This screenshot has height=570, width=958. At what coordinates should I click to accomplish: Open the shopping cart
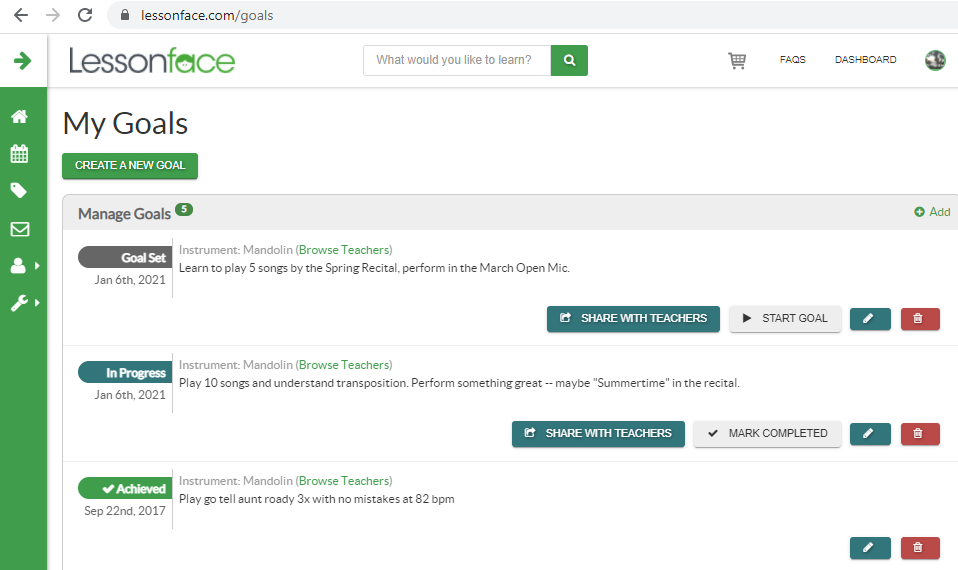pyautogui.click(x=737, y=61)
